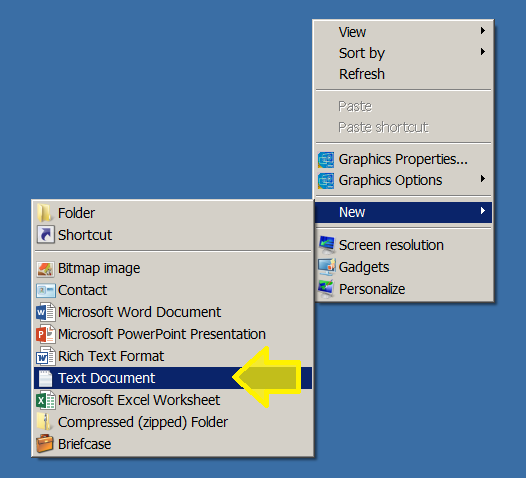Click the Personalize icon
Viewport: 526px width, 478px height.
[326, 289]
